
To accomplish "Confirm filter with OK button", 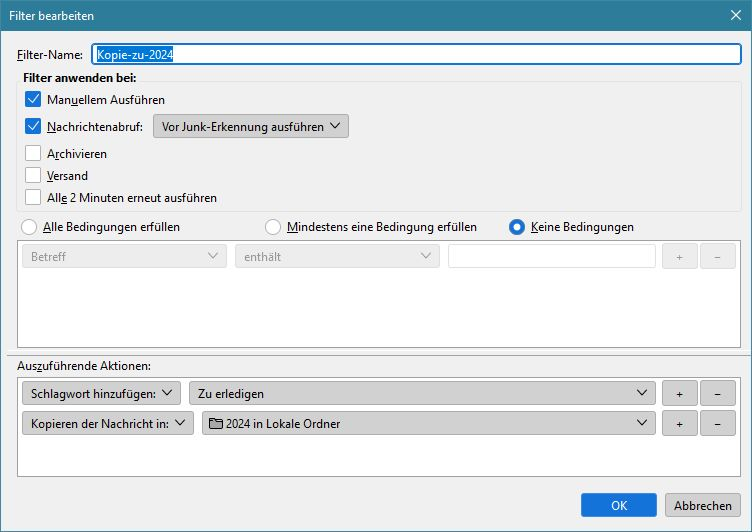I will pyautogui.click(x=619, y=505).
